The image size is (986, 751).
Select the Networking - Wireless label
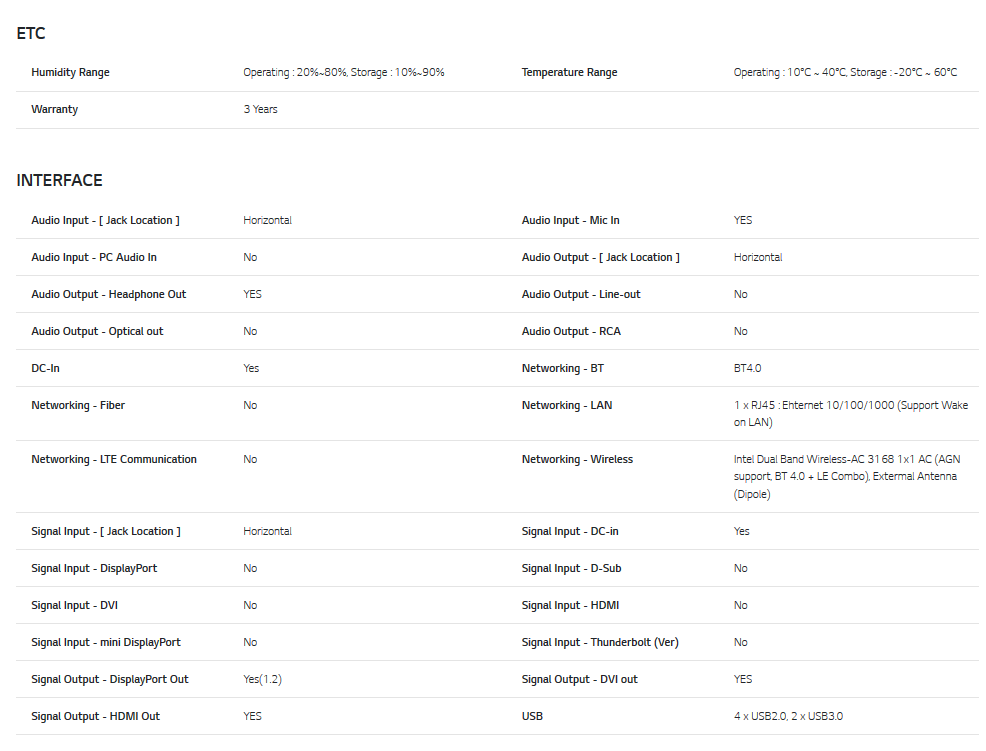(x=577, y=459)
